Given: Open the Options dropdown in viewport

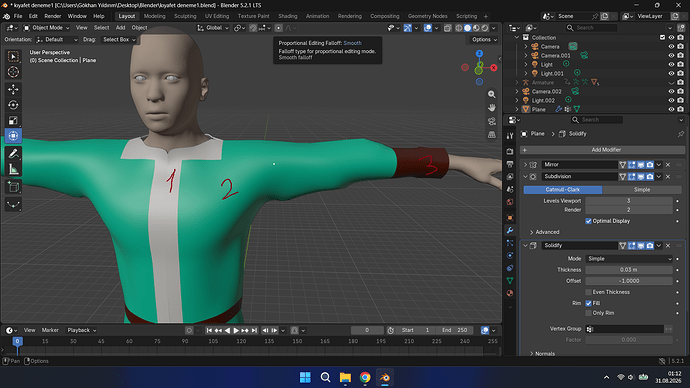Looking at the screenshot, I should pyautogui.click(x=484, y=40).
